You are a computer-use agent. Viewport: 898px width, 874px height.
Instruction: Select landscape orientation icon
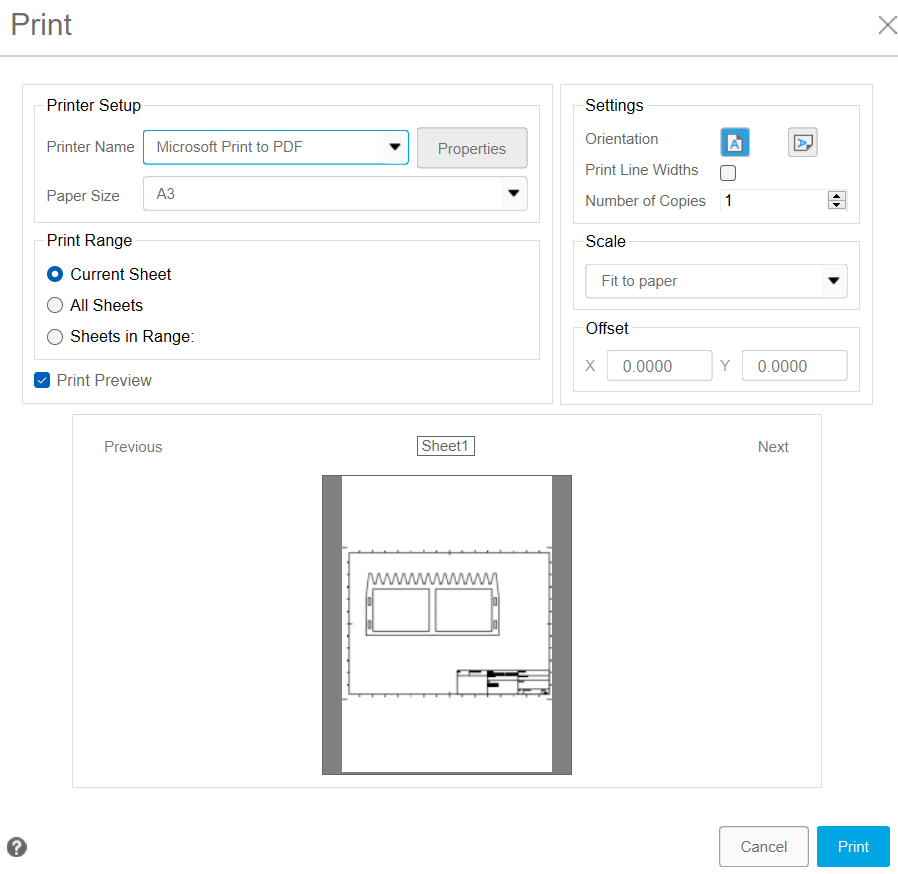[x=802, y=143]
